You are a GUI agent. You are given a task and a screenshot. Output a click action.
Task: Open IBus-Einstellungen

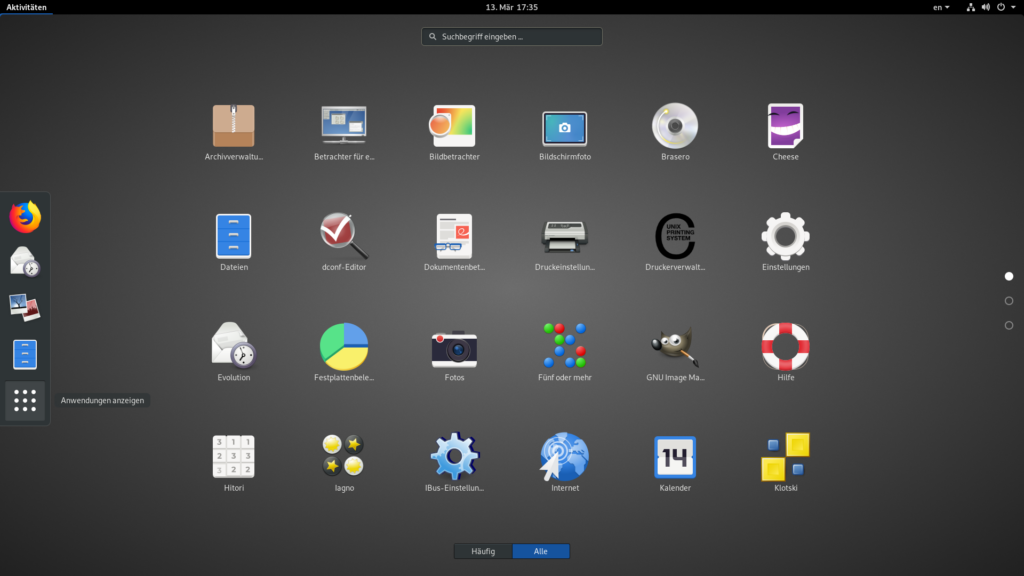(x=454, y=463)
